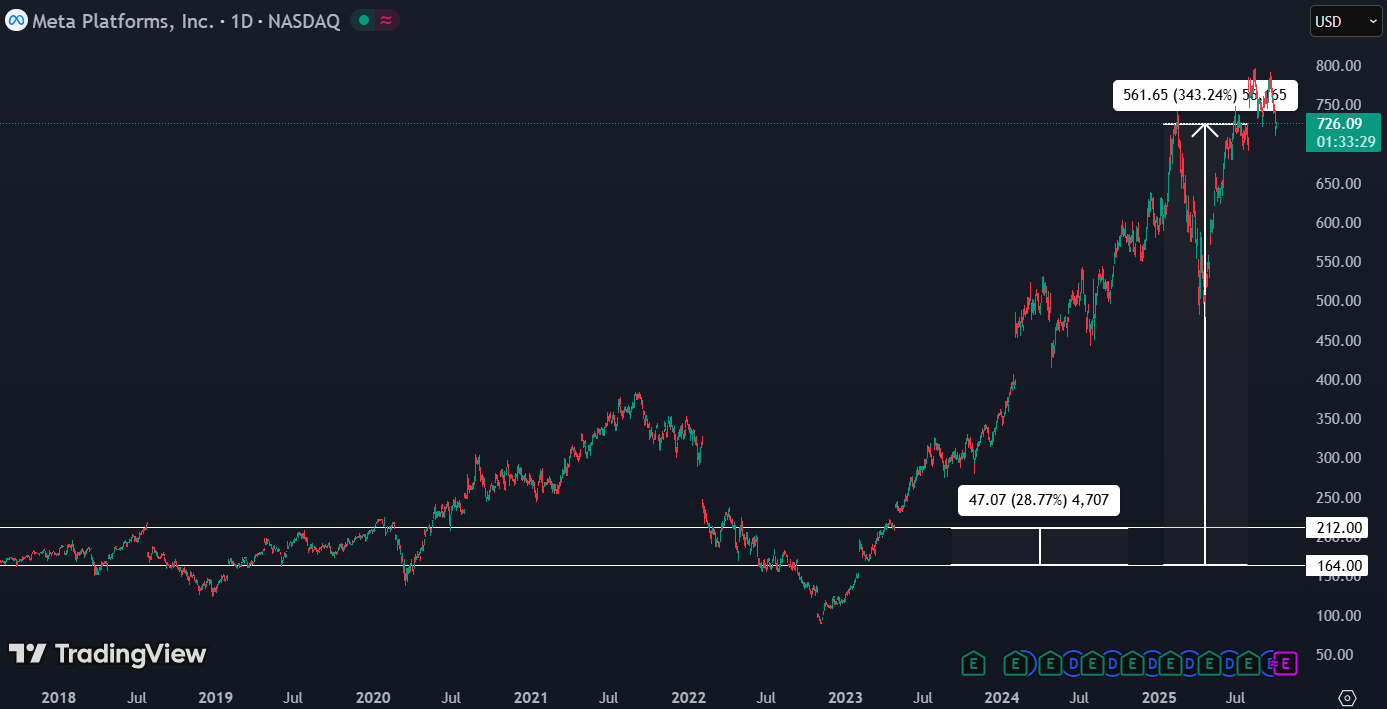Screen dimensions: 1387x709
Task: Open the USD currency dropdown
Action: pos(1345,21)
